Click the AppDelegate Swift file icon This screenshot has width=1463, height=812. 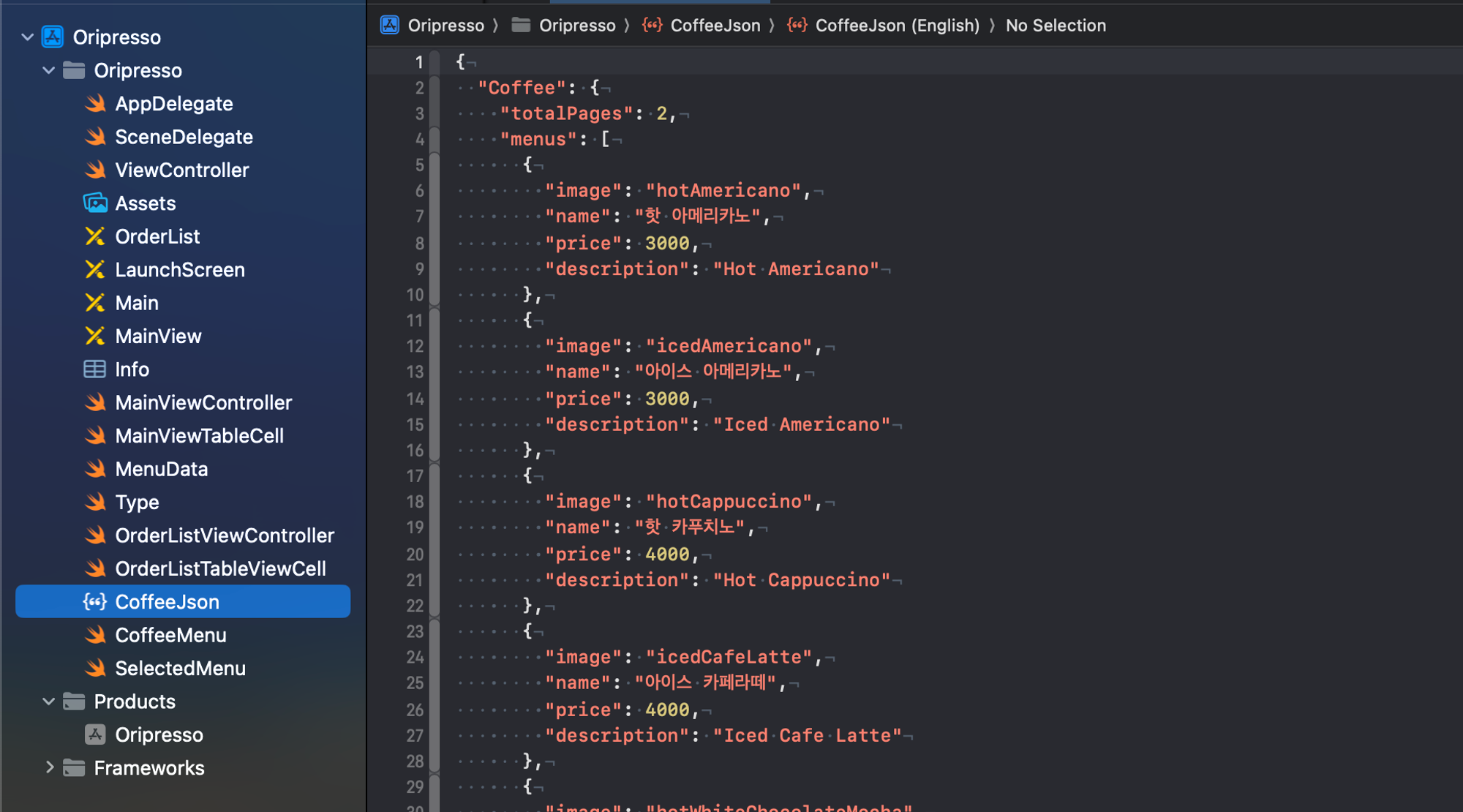click(95, 104)
